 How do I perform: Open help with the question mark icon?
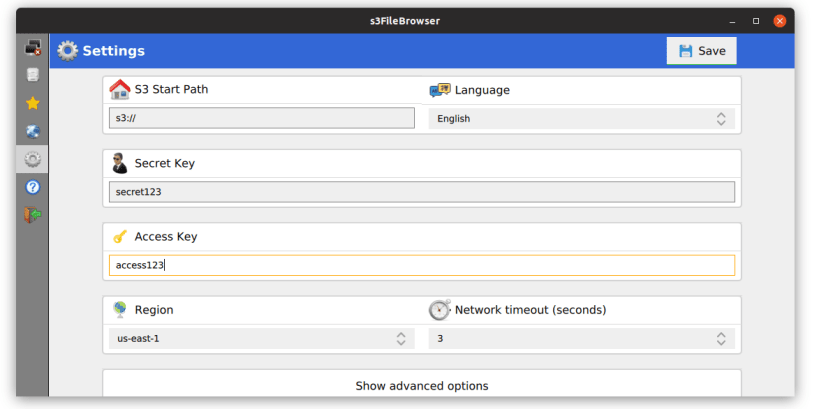point(33,187)
